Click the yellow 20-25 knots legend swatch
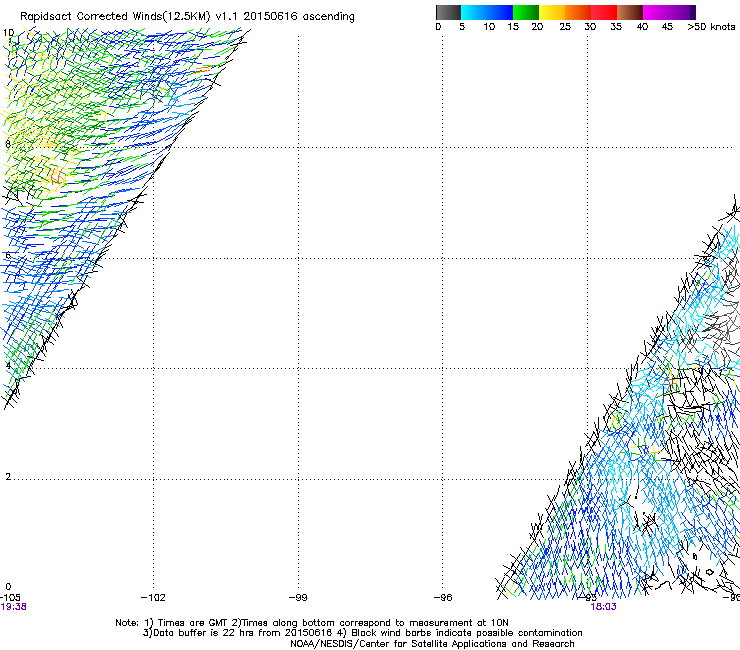This screenshot has width=740, height=650. pos(552,12)
